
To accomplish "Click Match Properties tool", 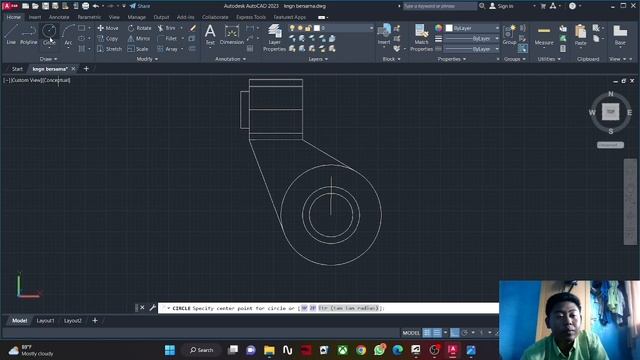I will click(x=421, y=38).
